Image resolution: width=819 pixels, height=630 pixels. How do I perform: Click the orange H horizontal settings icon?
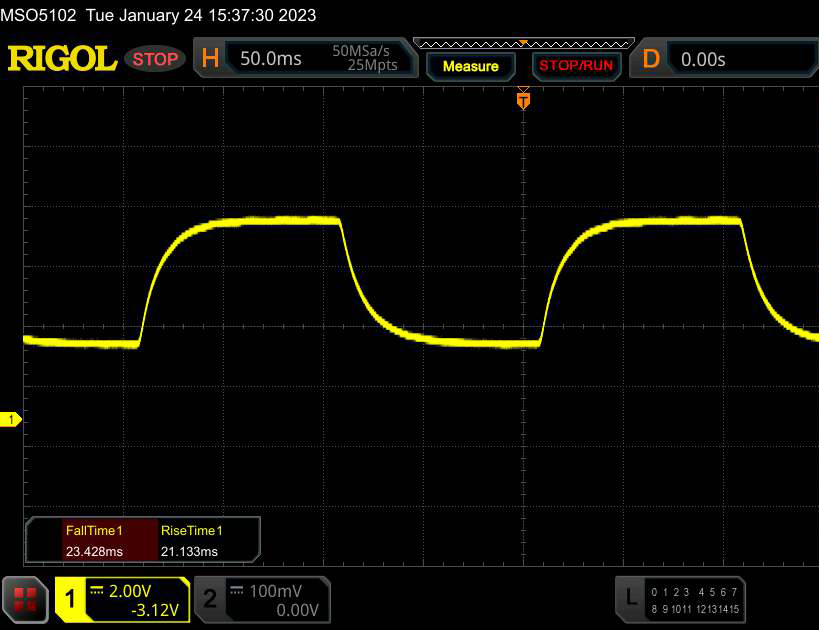coord(210,59)
